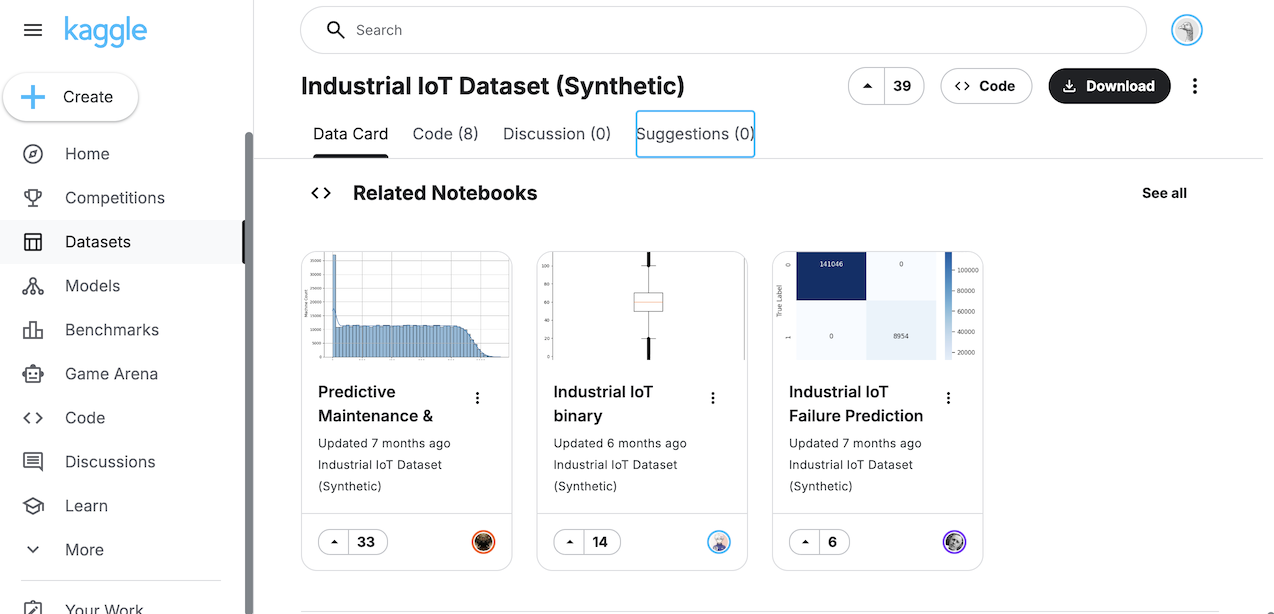
Task: Click the Kaggle logo
Action: pyautogui.click(x=105, y=31)
